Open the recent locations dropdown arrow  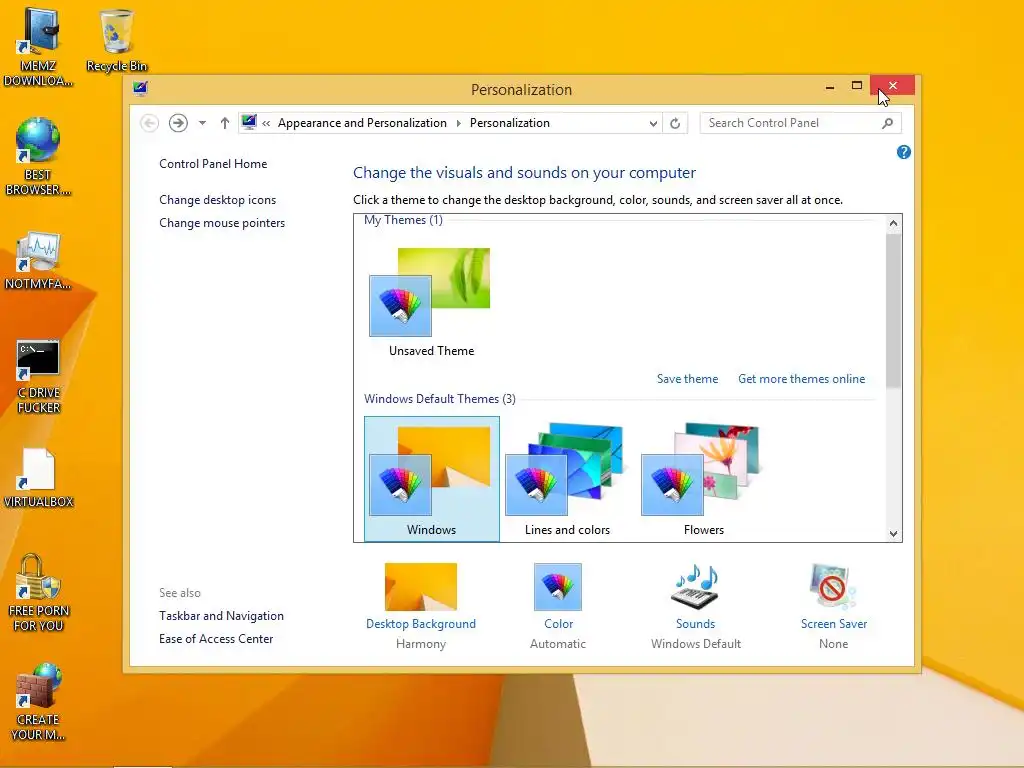[202, 123]
